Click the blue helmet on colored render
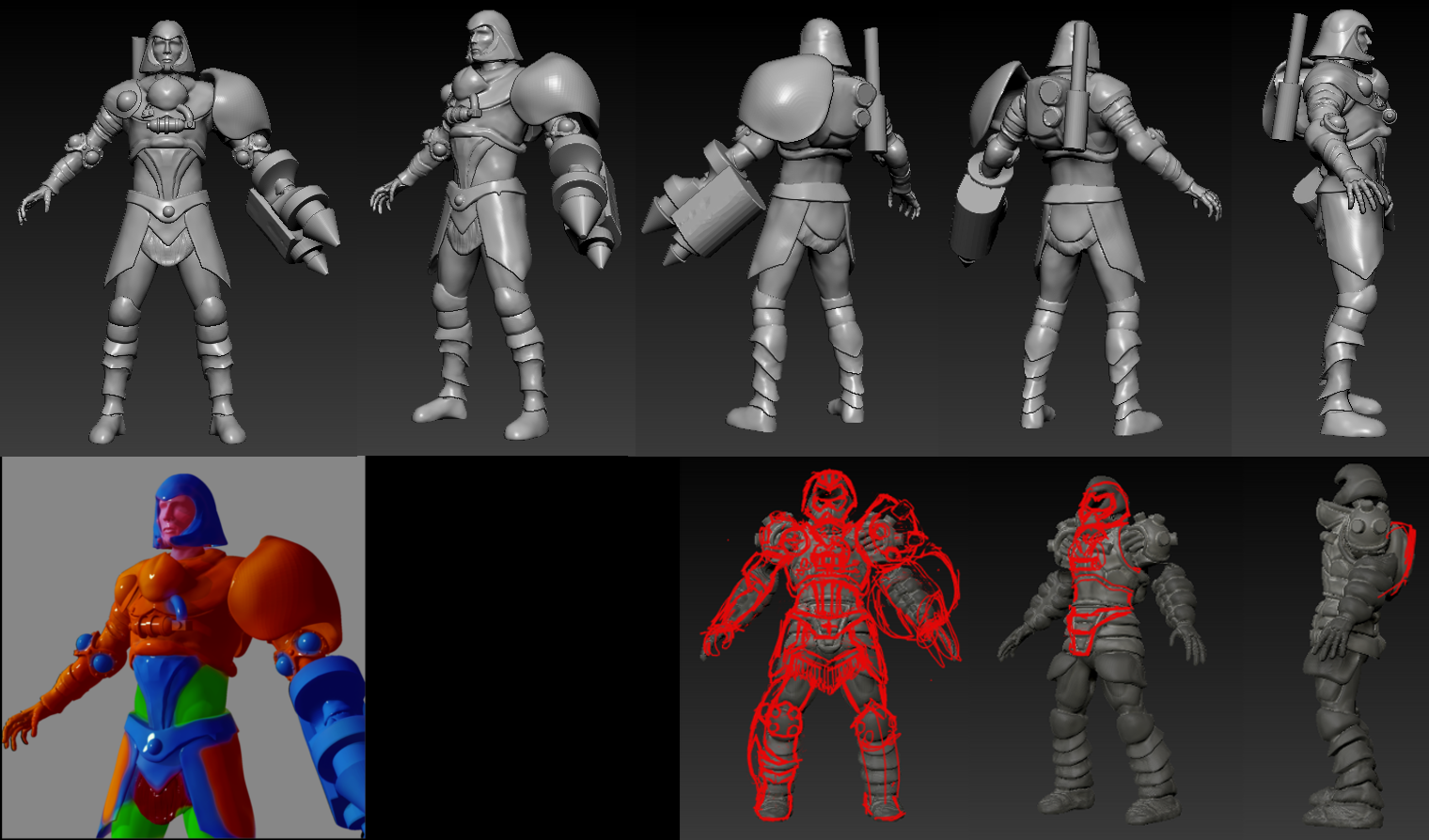 (191, 507)
